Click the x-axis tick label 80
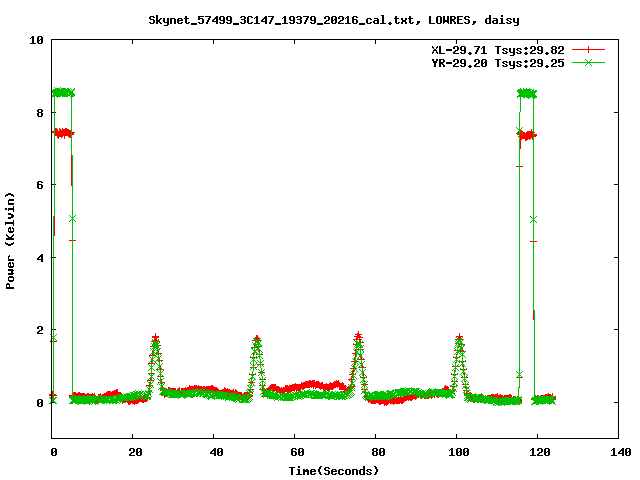This screenshot has height=480, width=640. 378,452
